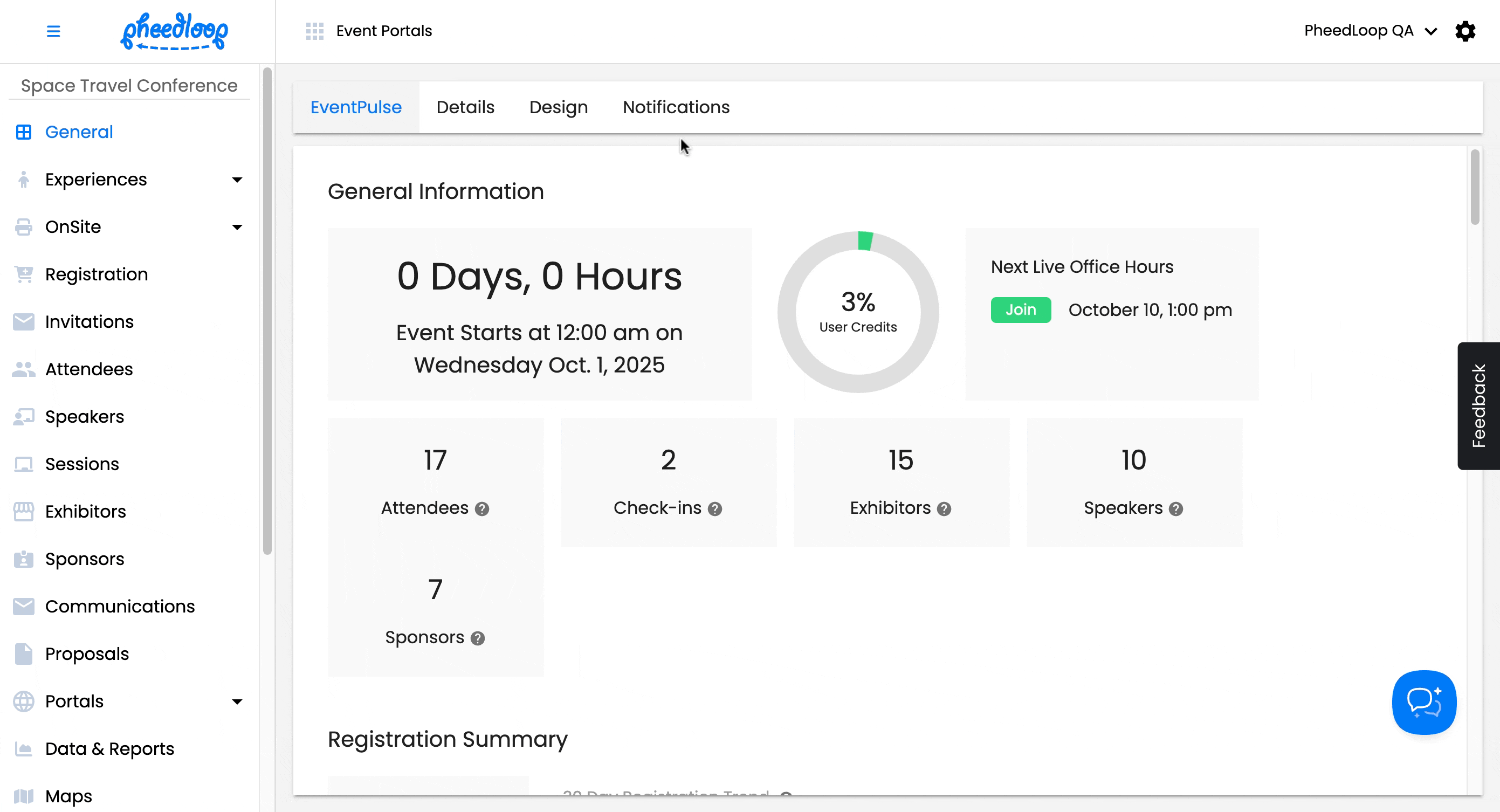The height and width of the screenshot is (812, 1500).
Task: Open the settings gear icon
Action: [x=1465, y=31]
